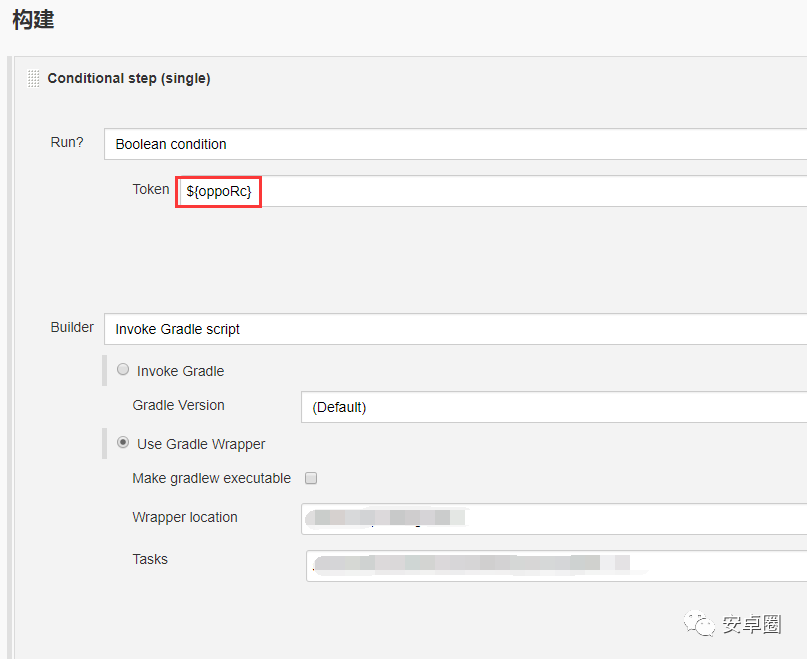The height and width of the screenshot is (659, 807).
Task: Click the 安卓圈 watermark text
Action: pyautogui.click(x=752, y=625)
